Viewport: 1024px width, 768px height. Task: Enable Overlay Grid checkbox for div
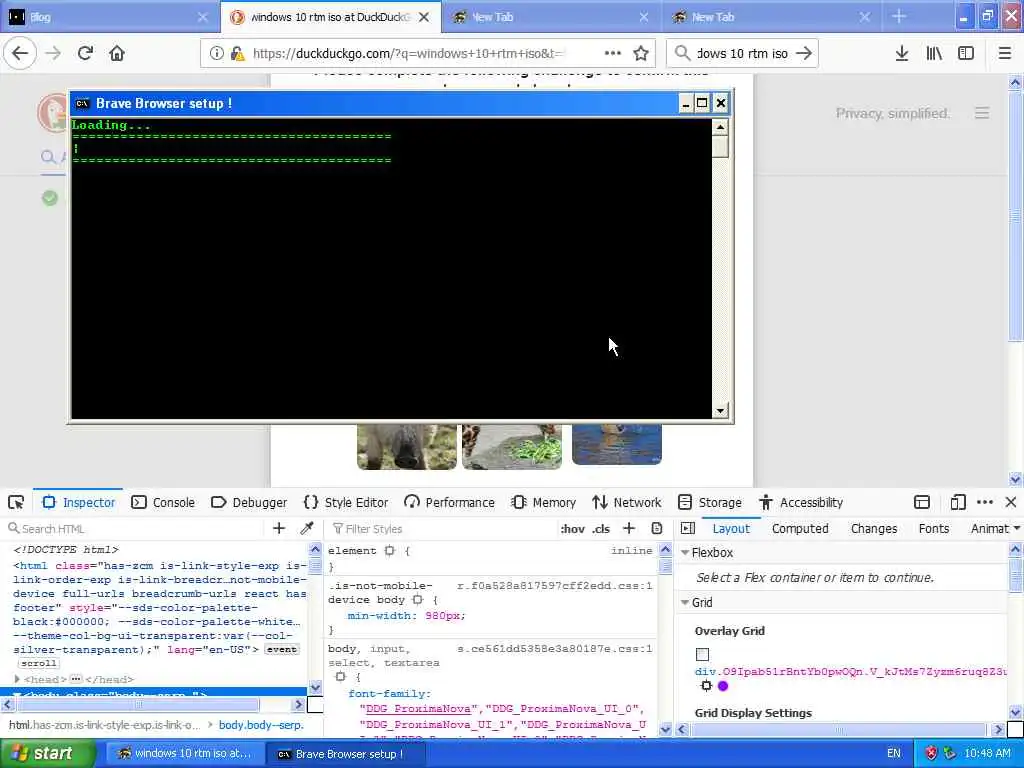(702, 654)
